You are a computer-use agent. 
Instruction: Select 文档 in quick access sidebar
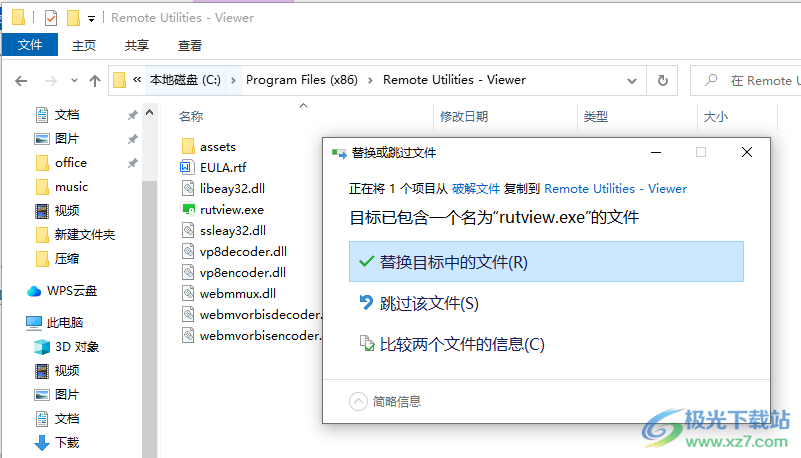pyautogui.click(x=66, y=115)
